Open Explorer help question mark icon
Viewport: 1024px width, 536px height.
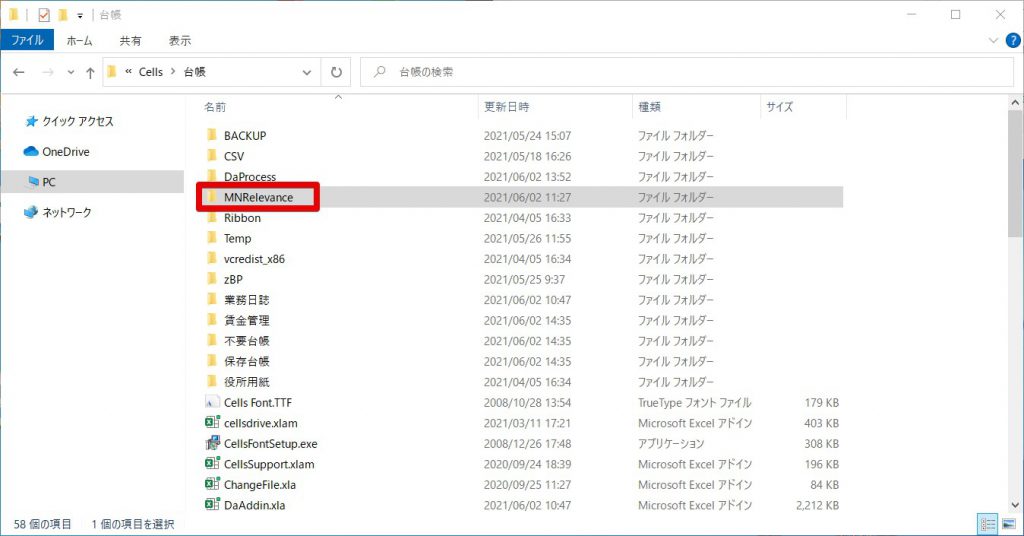[x=1012, y=40]
